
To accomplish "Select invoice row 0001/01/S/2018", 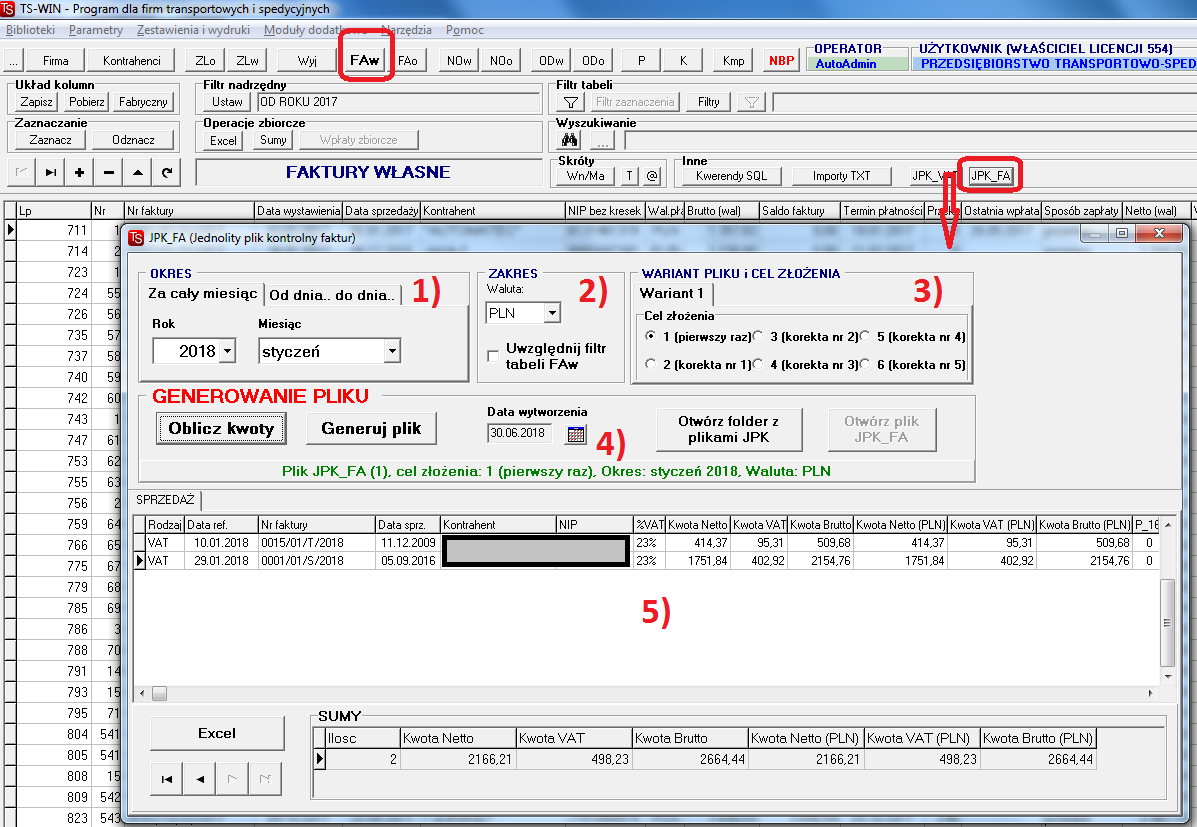I will click(647, 560).
